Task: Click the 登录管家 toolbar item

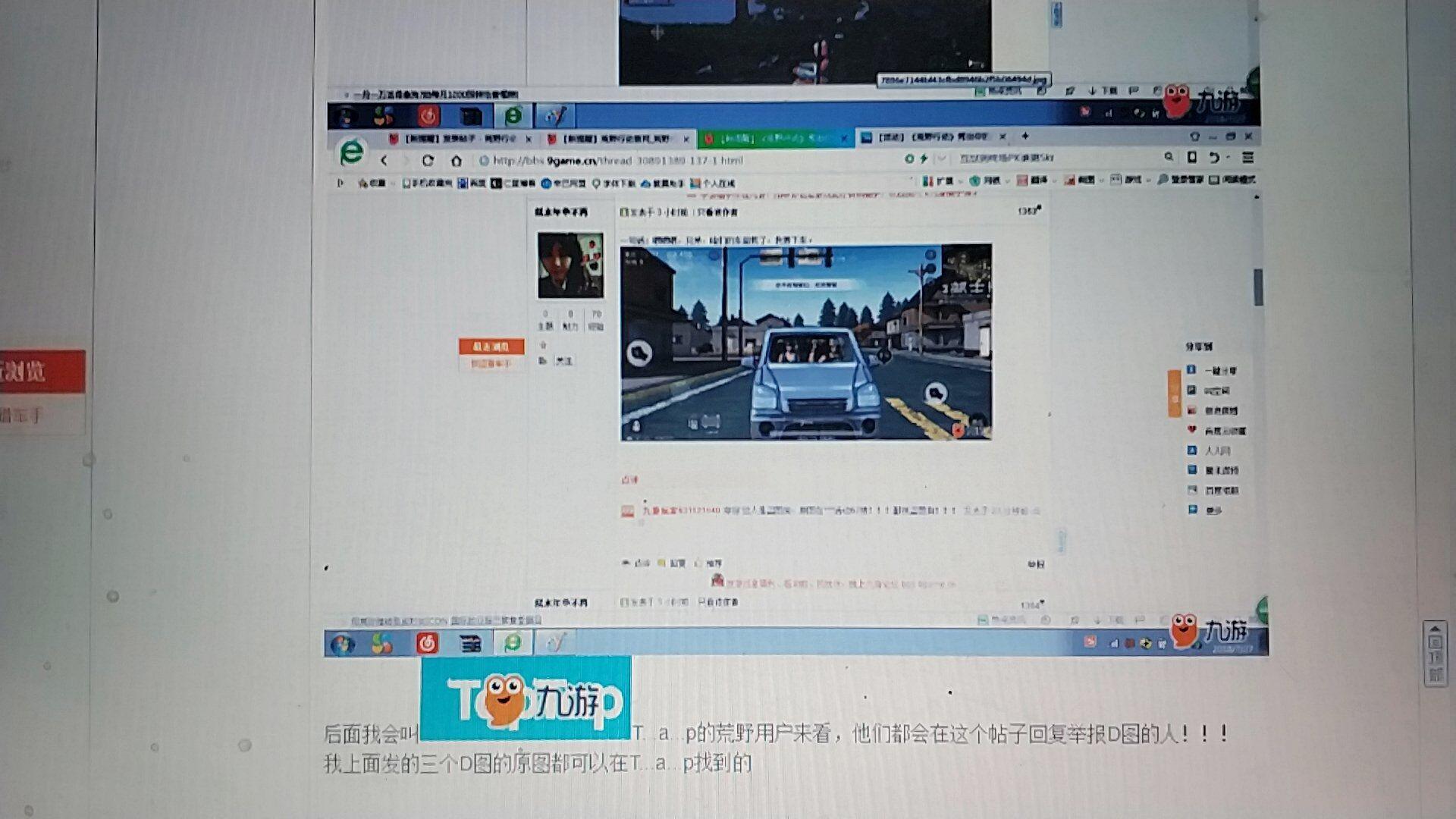Action: click(x=1180, y=180)
